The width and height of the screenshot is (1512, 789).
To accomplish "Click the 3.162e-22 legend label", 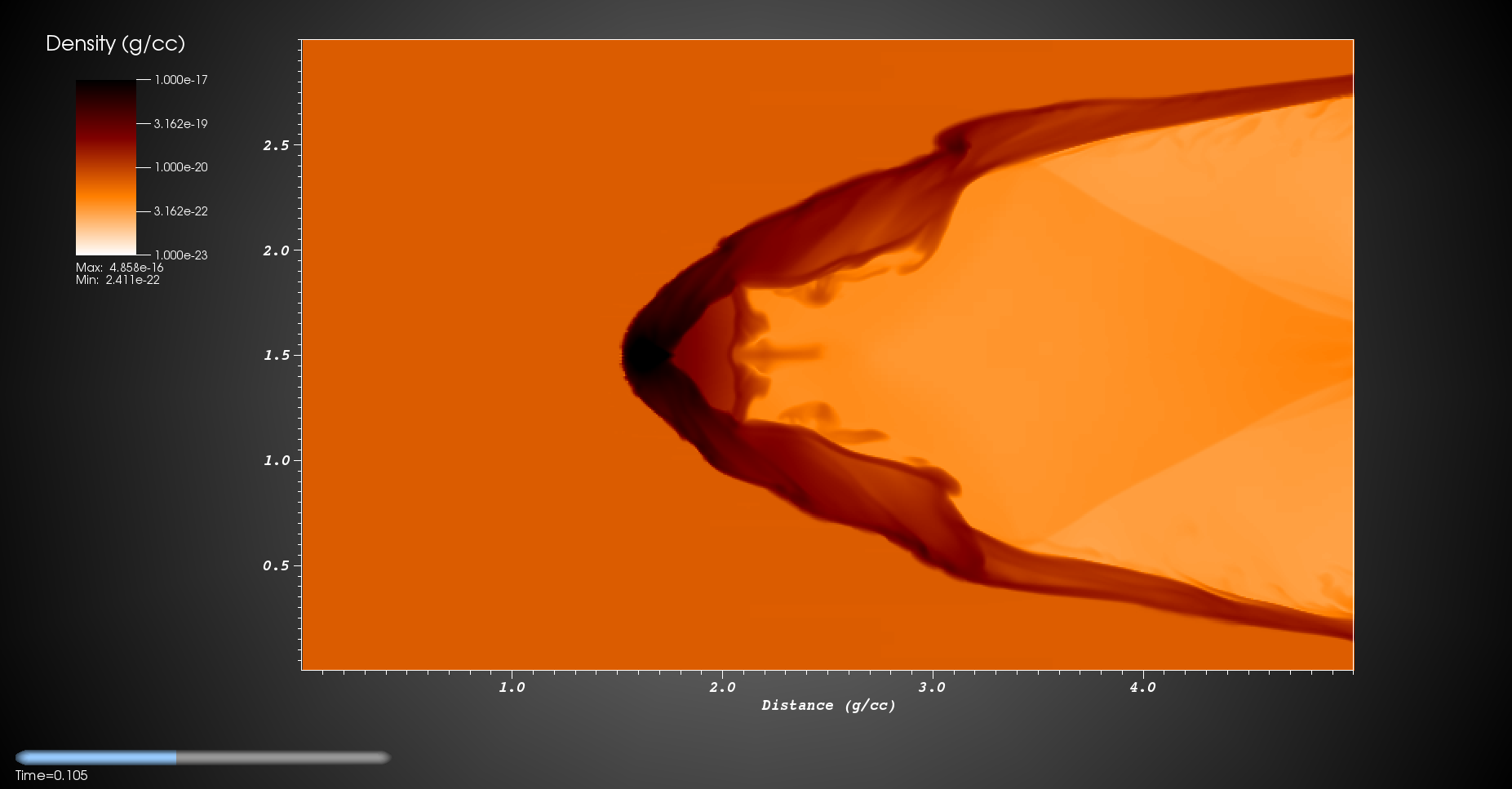I will (181, 211).
